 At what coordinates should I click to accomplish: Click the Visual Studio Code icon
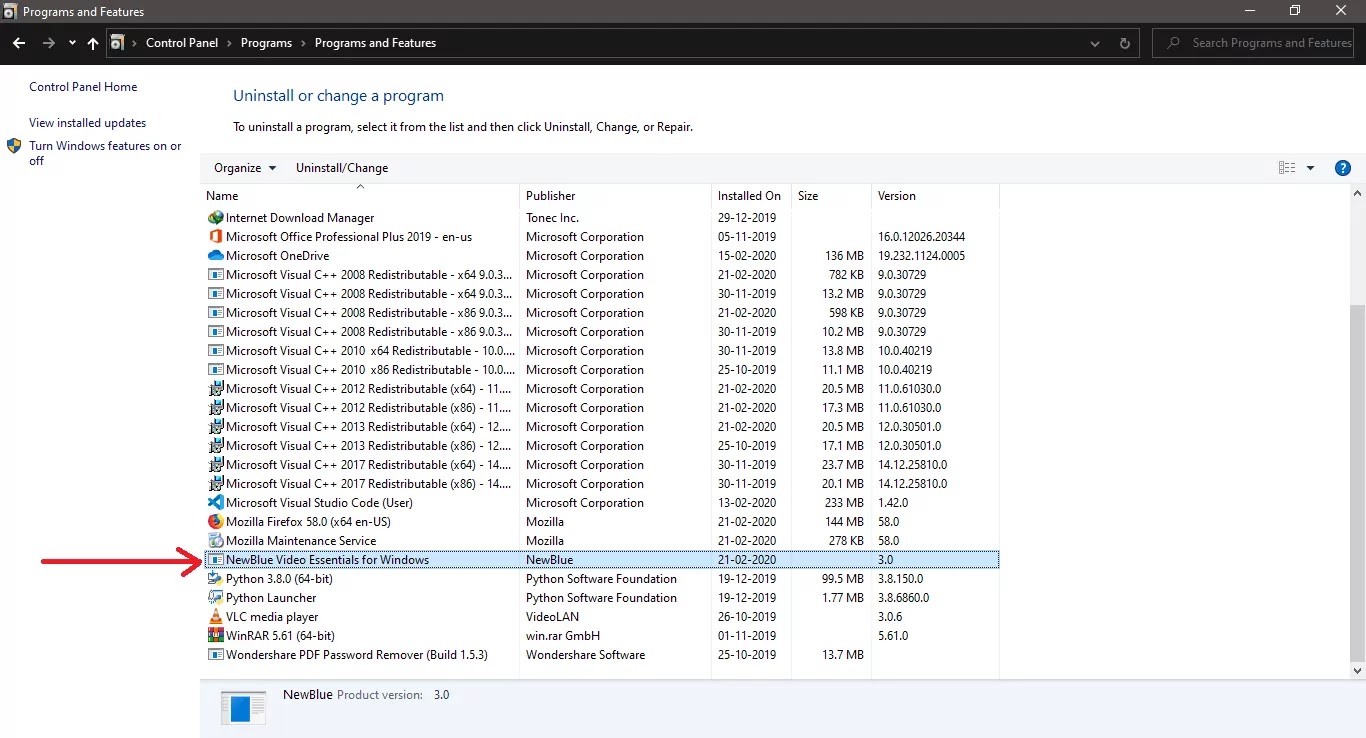pyautogui.click(x=215, y=503)
